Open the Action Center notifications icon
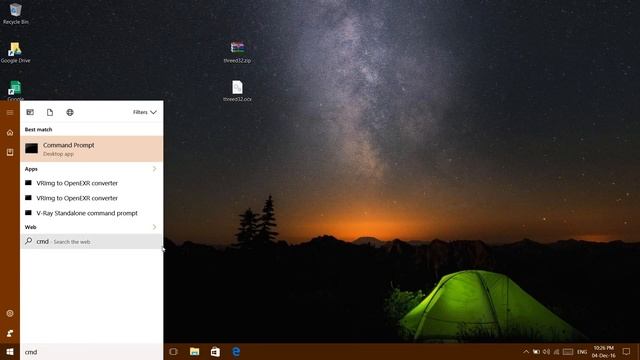 [627, 352]
